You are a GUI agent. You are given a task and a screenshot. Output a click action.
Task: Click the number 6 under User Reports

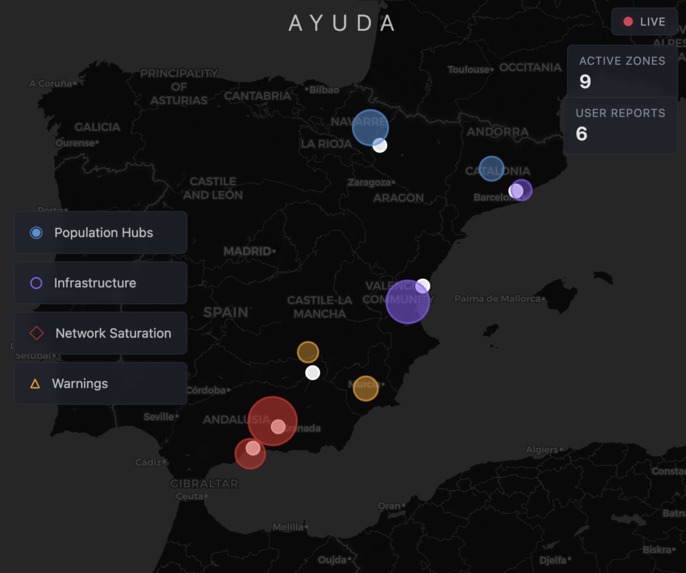point(581,133)
